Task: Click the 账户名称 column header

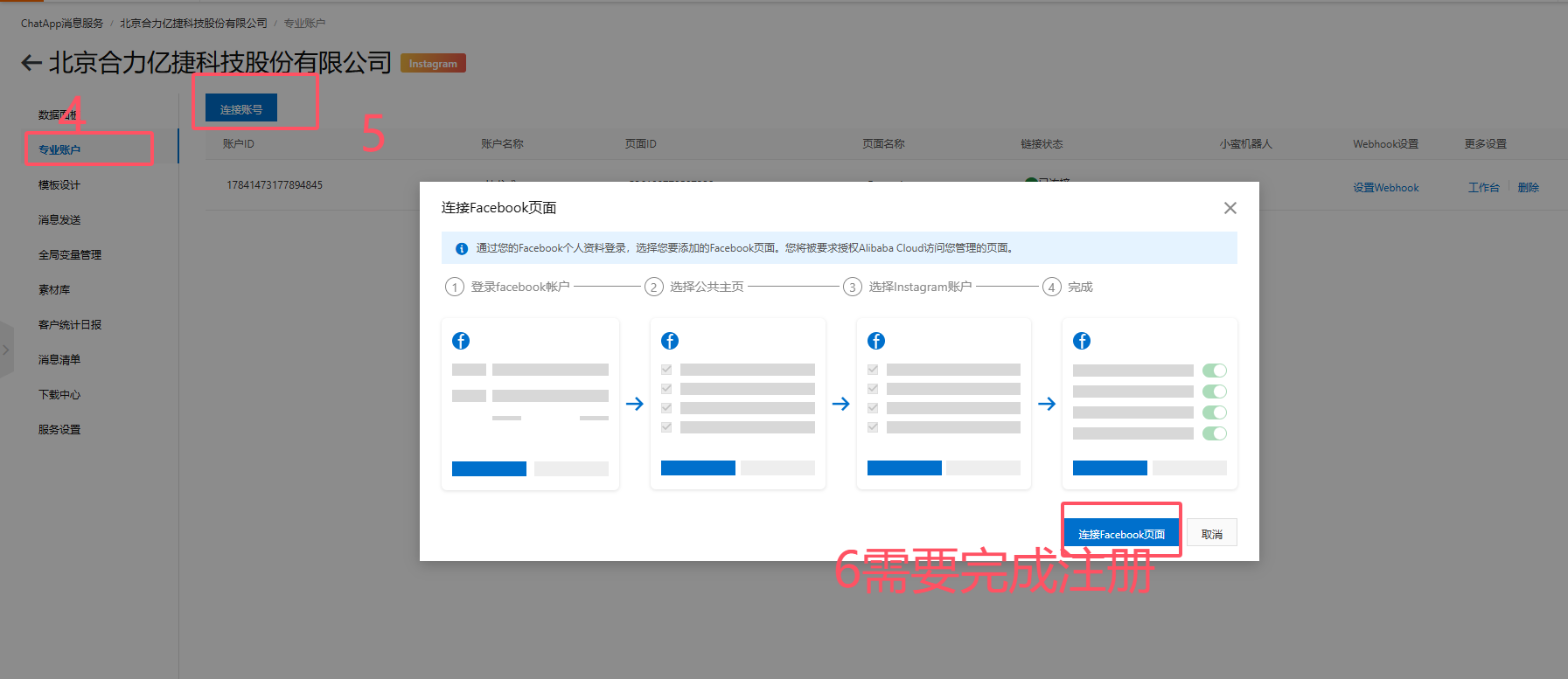Action: tap(502, 144)
